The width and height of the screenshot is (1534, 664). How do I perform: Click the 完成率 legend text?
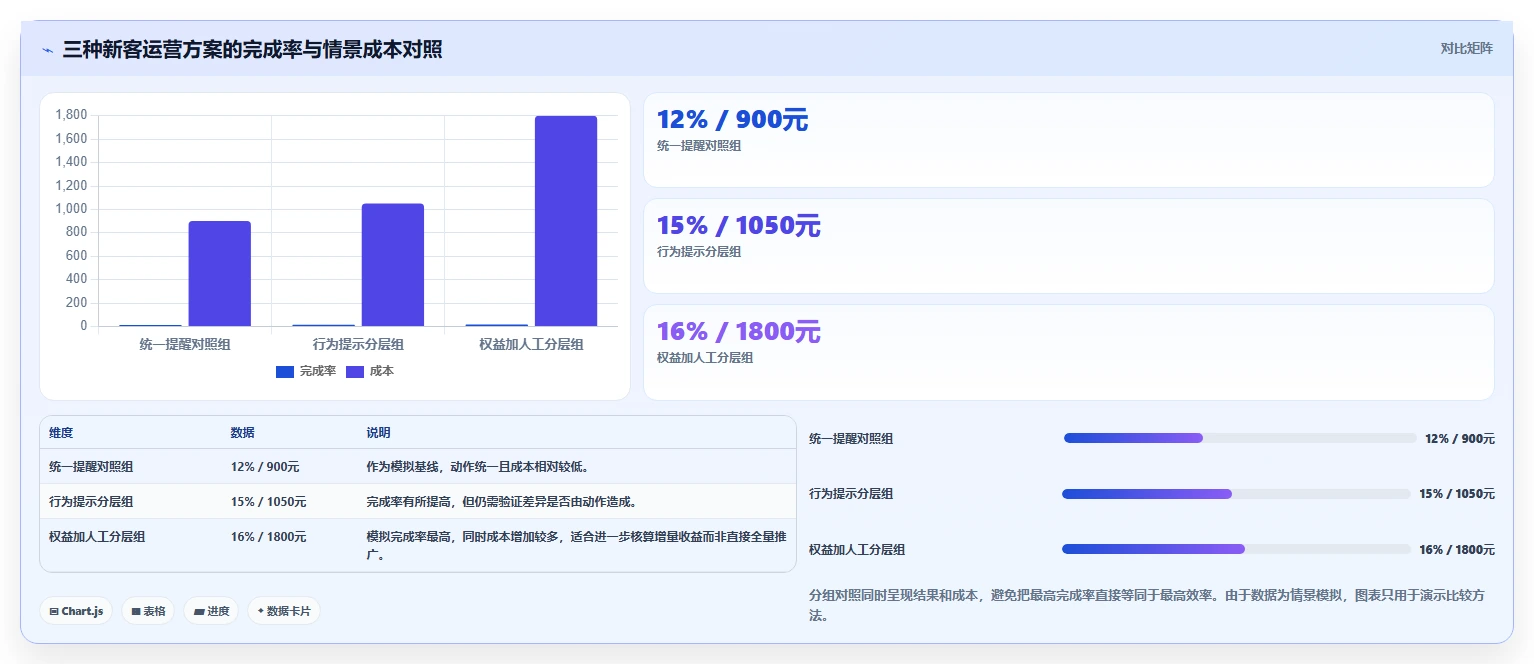tap(318, 371)
